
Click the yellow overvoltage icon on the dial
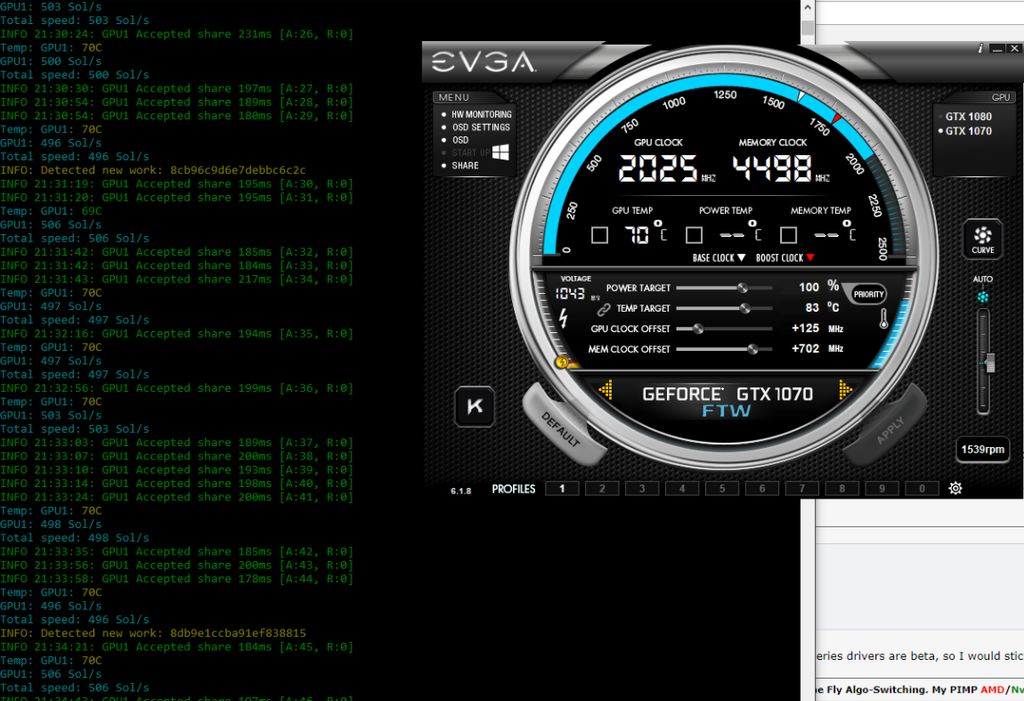562,362
